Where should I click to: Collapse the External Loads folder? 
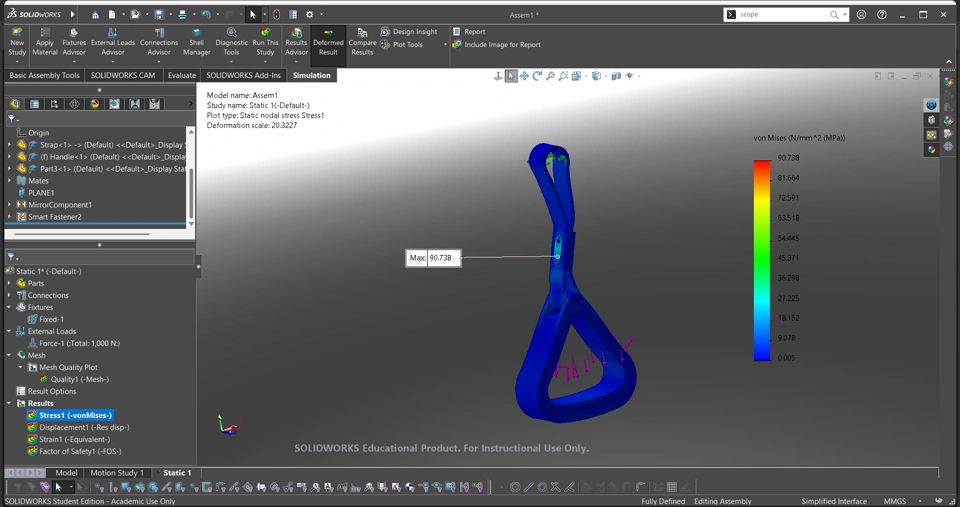point(9,331)
